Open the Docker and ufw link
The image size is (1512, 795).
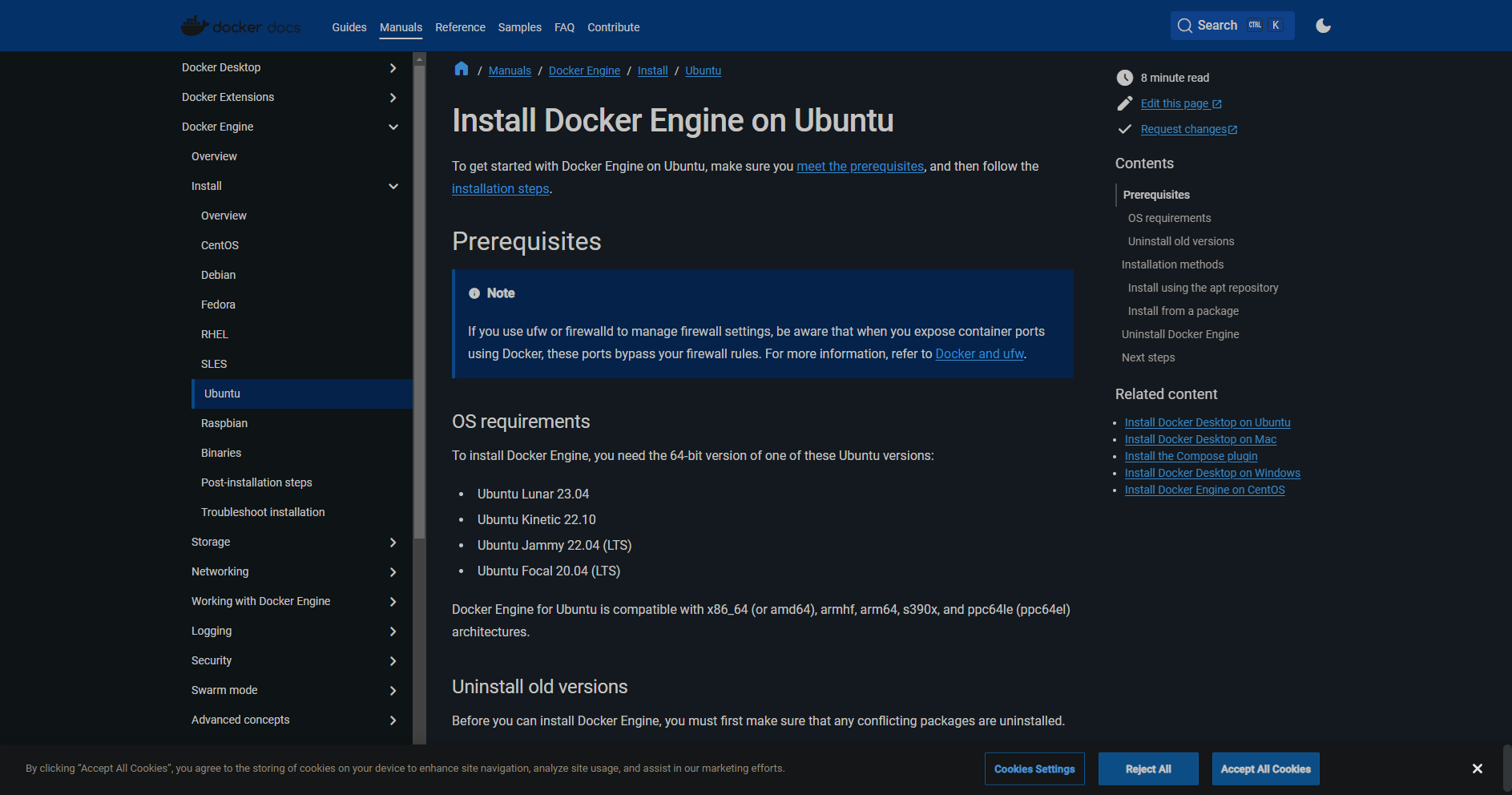click(979, 353)
